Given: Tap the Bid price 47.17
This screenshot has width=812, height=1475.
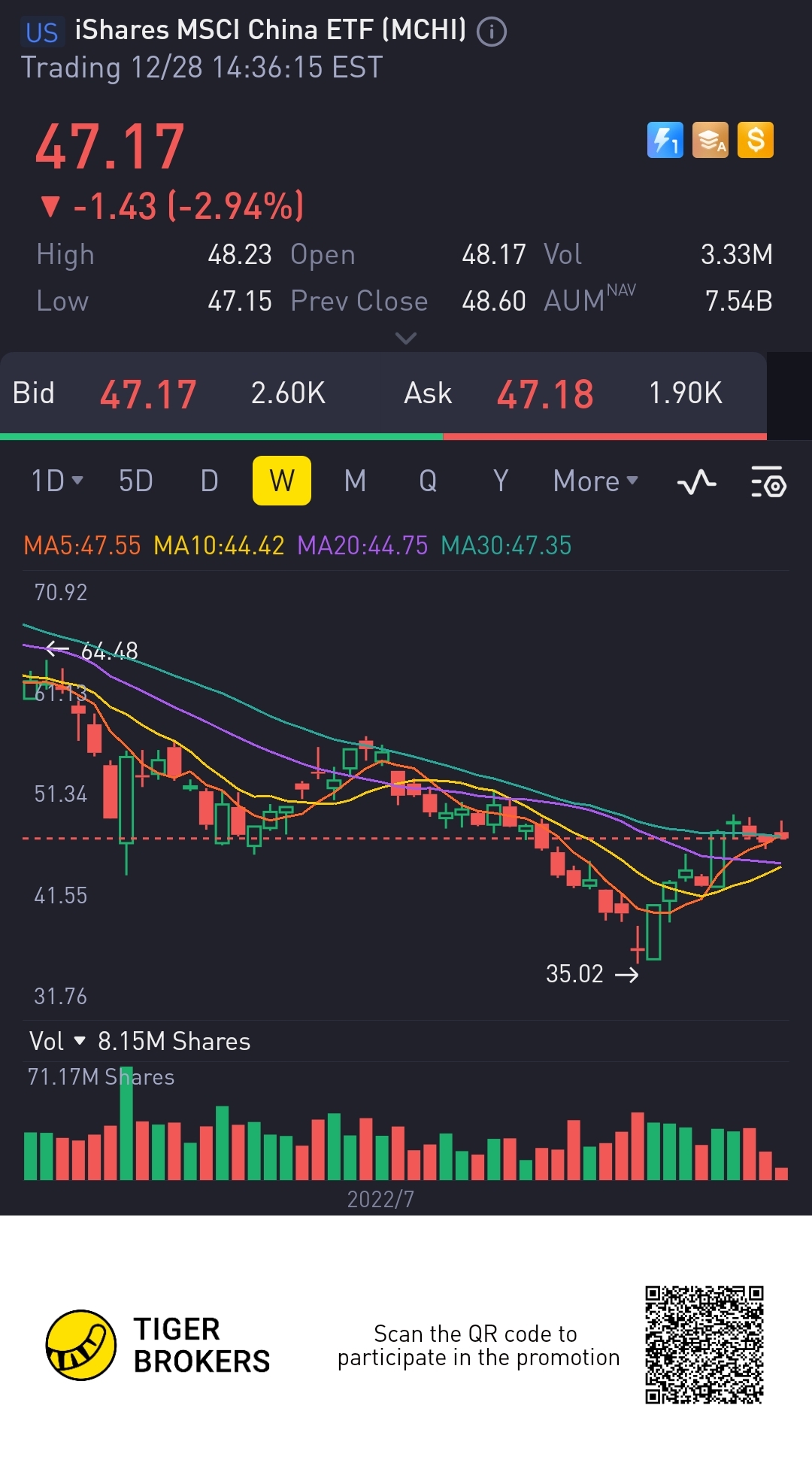Looking at the screenshot, I should coord(148,394).
